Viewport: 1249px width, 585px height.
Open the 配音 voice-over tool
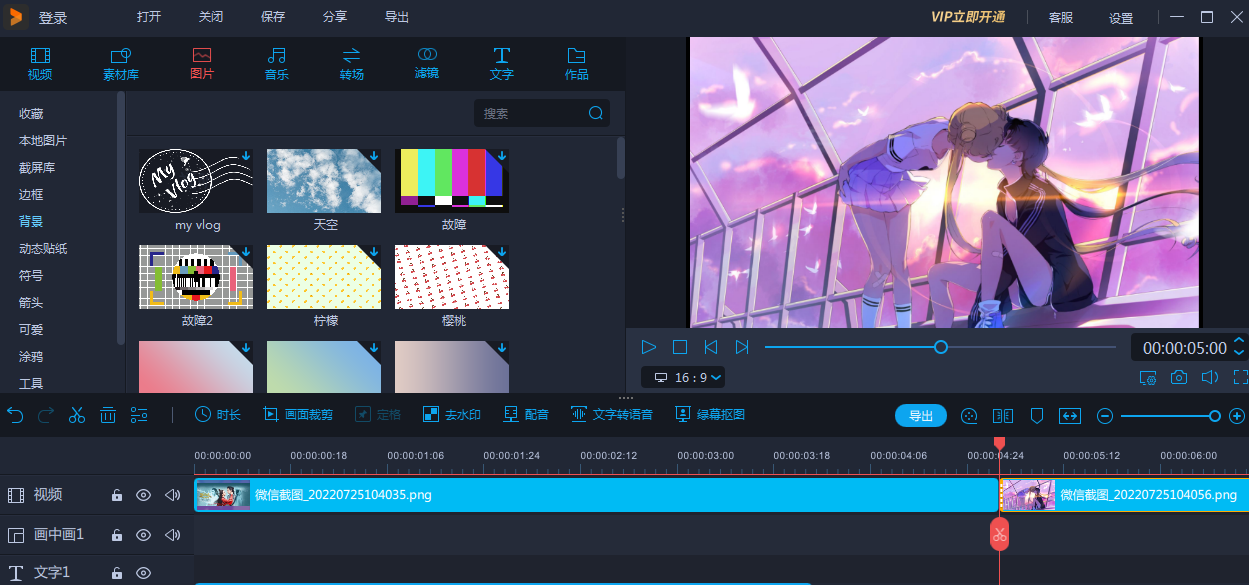526,414
